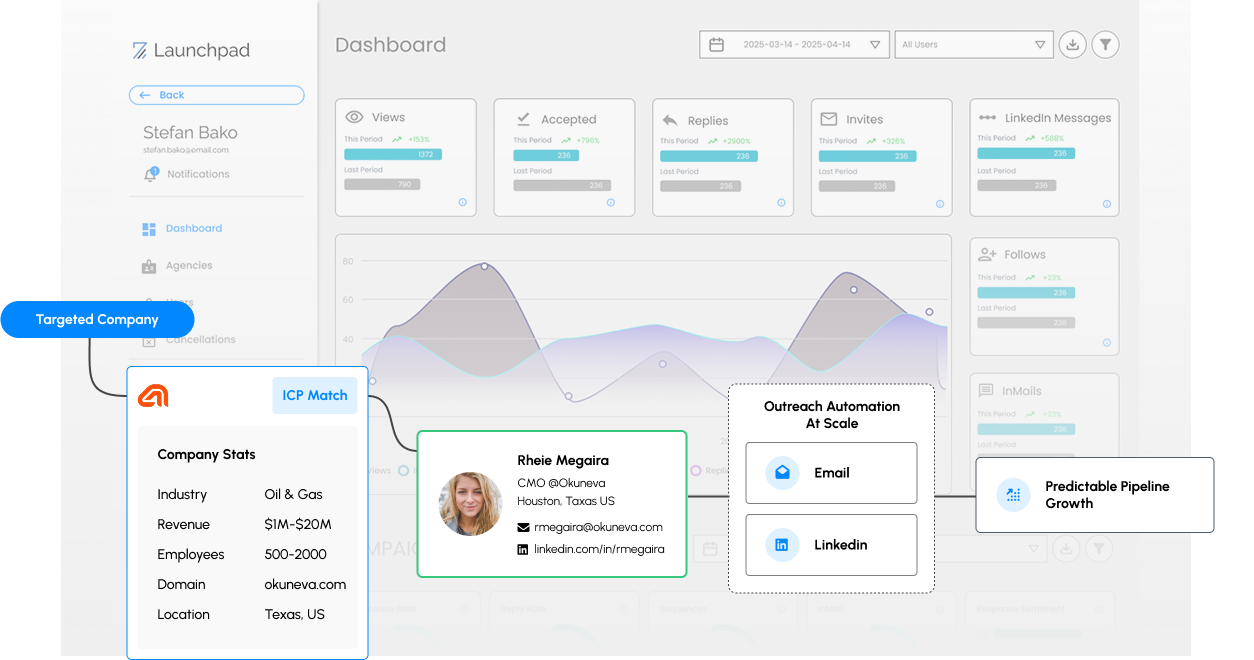
Task: Click the download icon button
Action: point(1072,45)
